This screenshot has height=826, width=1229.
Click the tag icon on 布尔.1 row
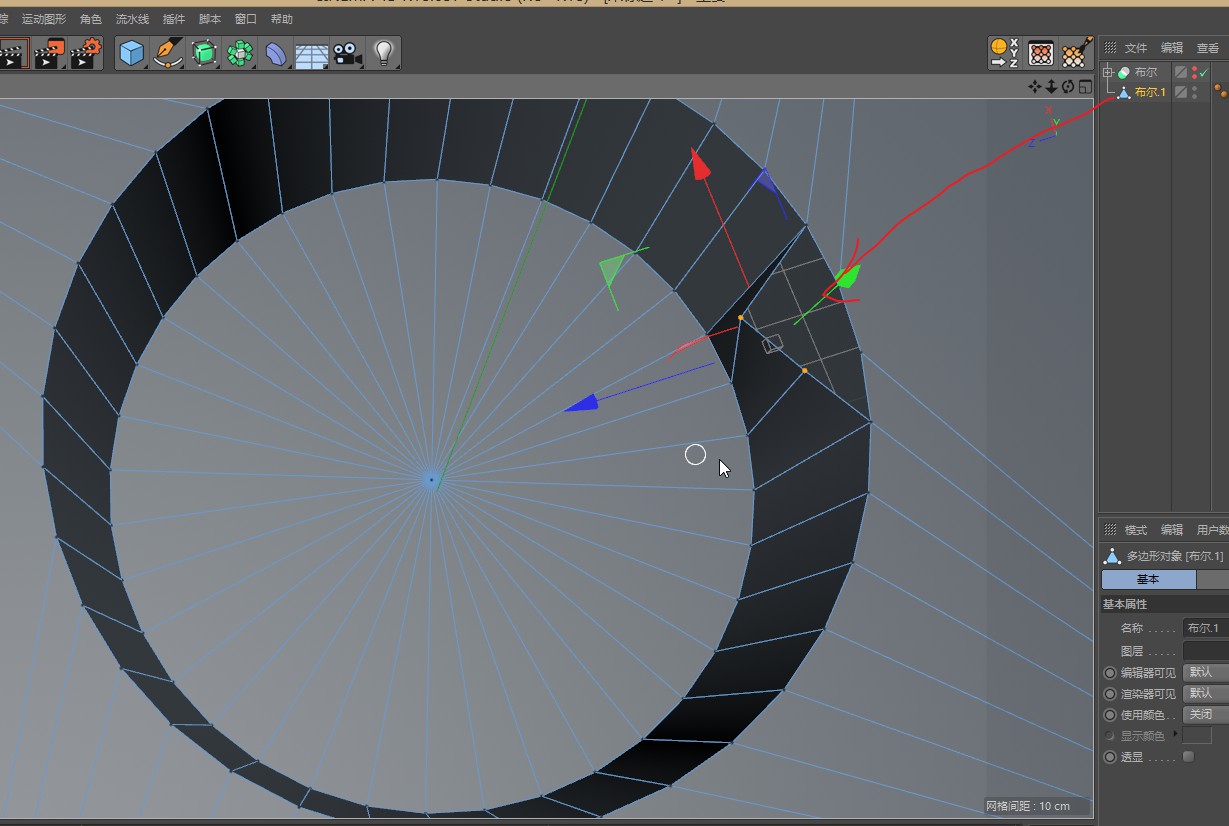(x=1221, y=91)
